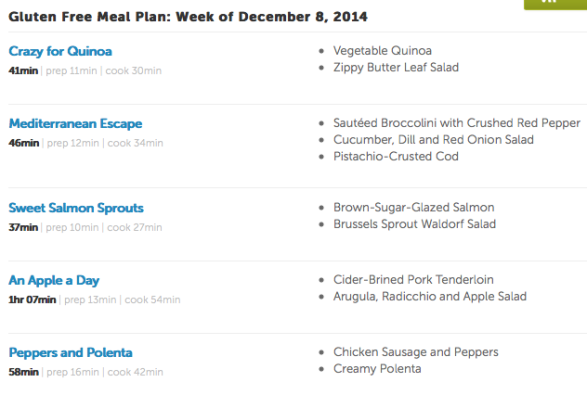Select Sautéed Broccolini with Crushed Red Pepper
Image resolution: width=587 pixels, height=395 pixels.
[457, 123]
